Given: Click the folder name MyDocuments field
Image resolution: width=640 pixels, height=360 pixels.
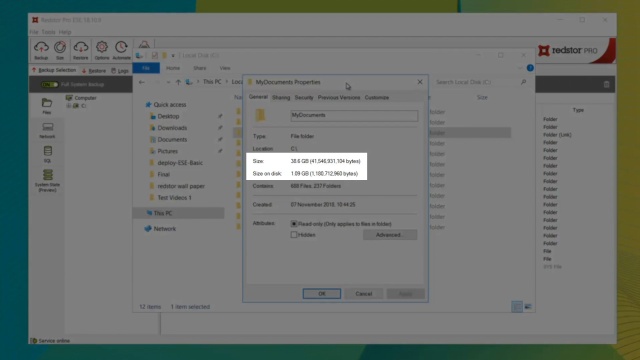Looking at the screenshot, I should [x=354, y=116].
